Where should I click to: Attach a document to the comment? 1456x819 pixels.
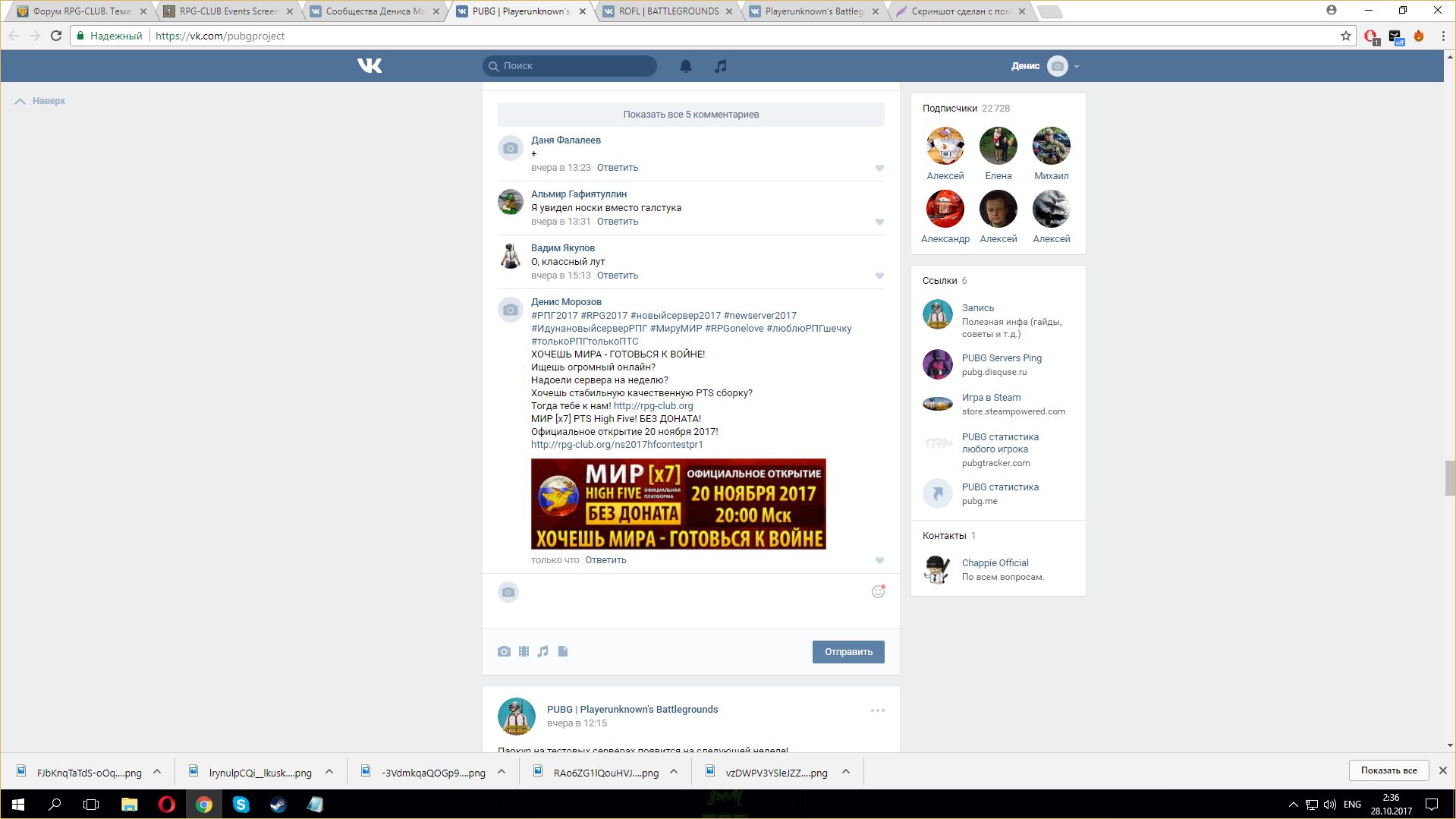click(563, 651)
